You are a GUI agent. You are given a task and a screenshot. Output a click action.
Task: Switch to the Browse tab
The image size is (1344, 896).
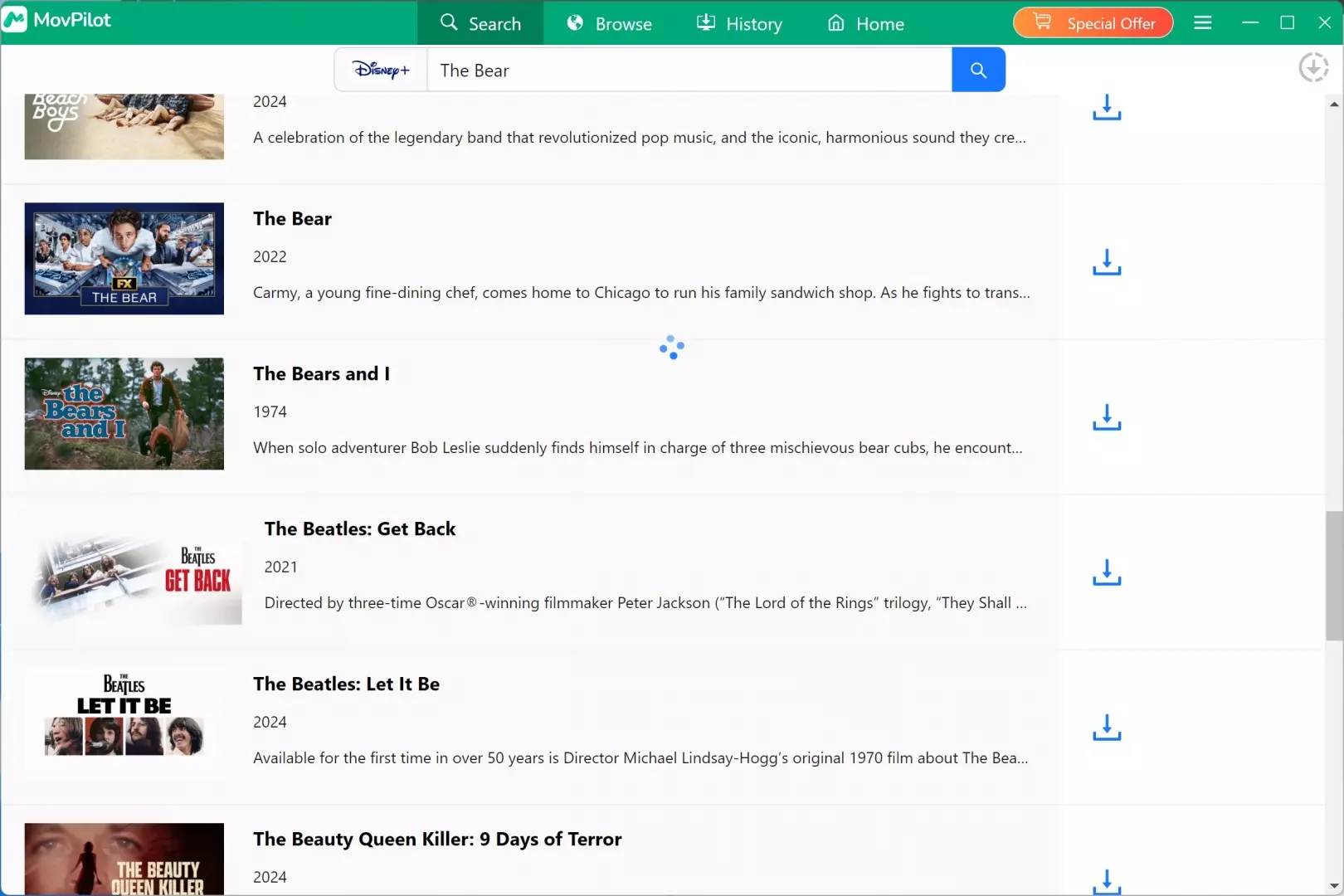pyautogui.click(x=609, y=23)
